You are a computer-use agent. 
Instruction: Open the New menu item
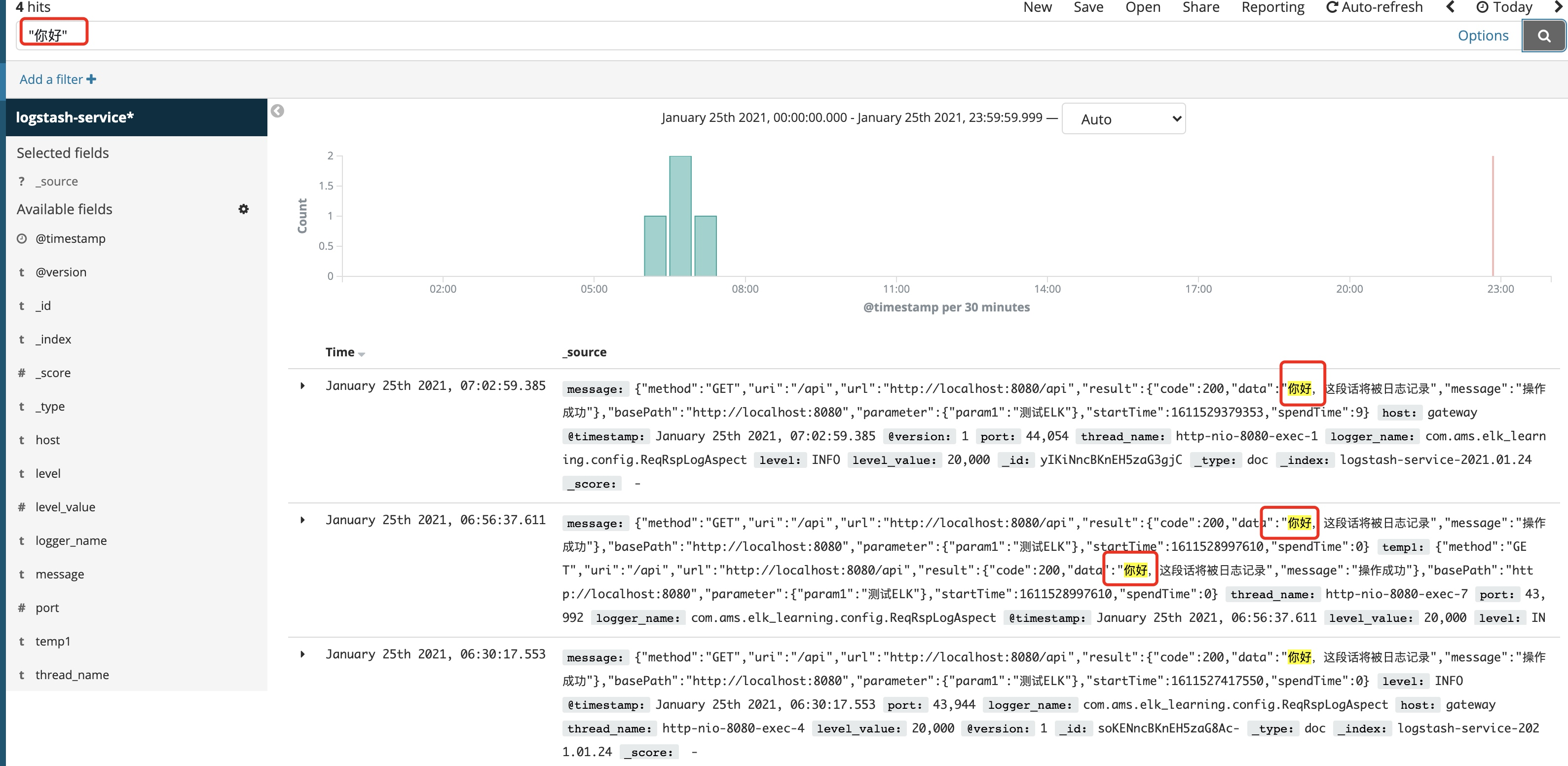[x=1037, y=7]
